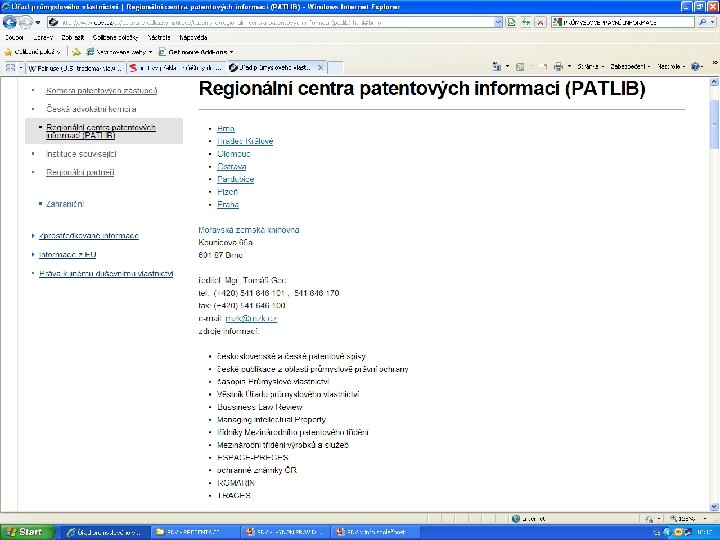This screenshot has width=720, height=540.
Task: Open the Quick Tabs grid icon
Action: [10, 68]
